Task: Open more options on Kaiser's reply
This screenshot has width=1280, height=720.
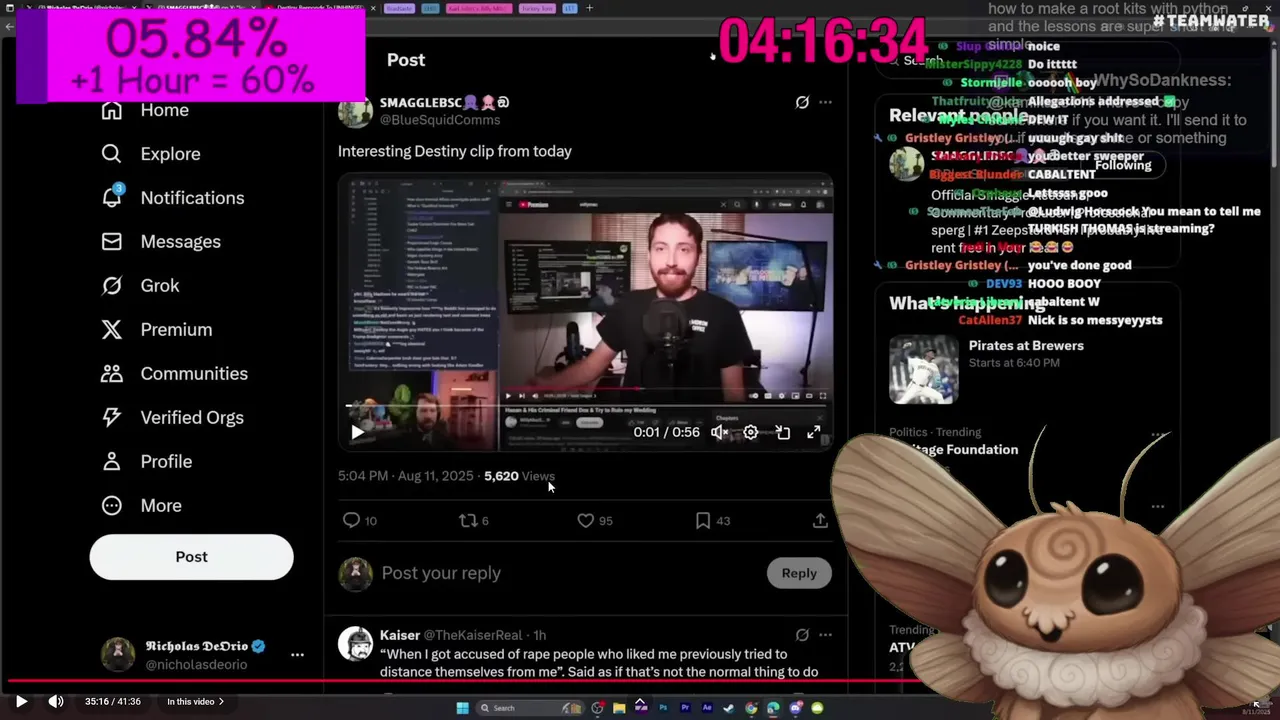Action: [x=825, y=634]
